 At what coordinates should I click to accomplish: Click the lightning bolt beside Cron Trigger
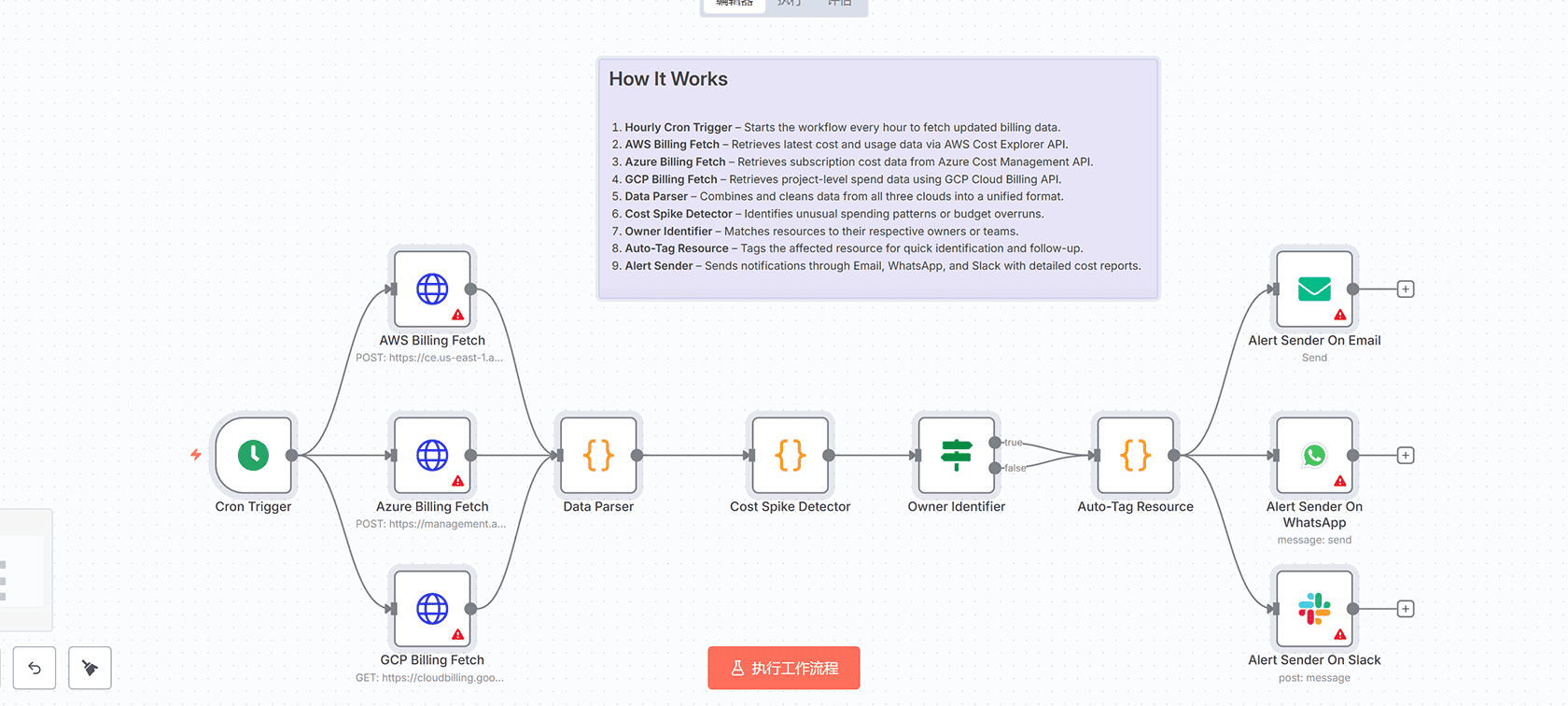pyautogui.click(x=196, y=455)
